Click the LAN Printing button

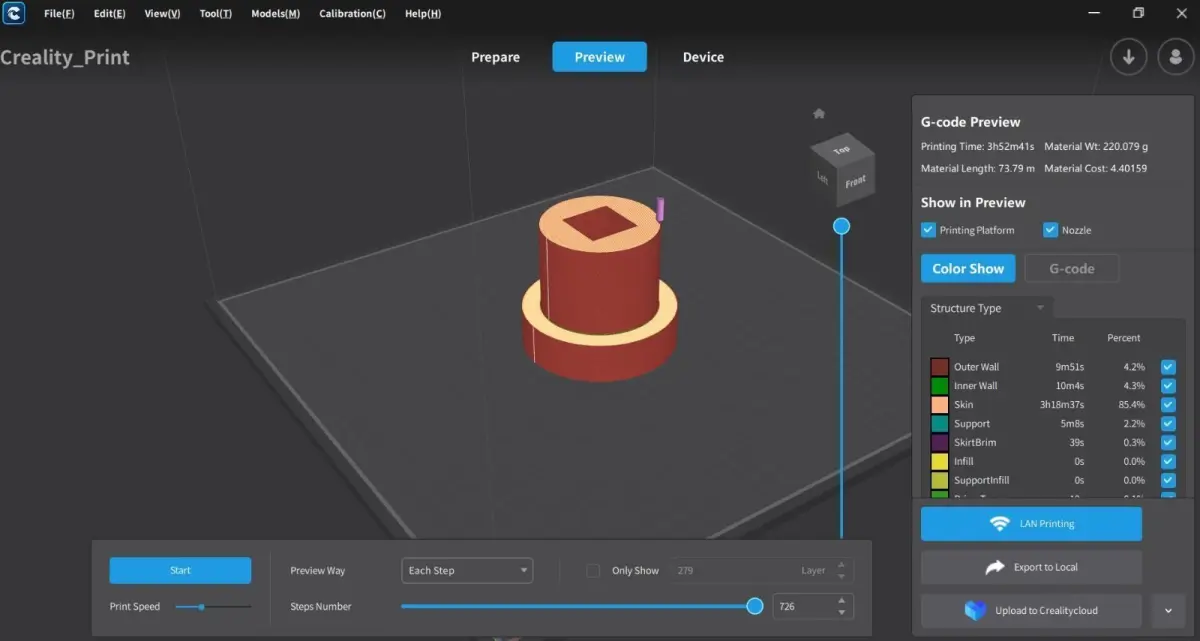coord(1031,524)
